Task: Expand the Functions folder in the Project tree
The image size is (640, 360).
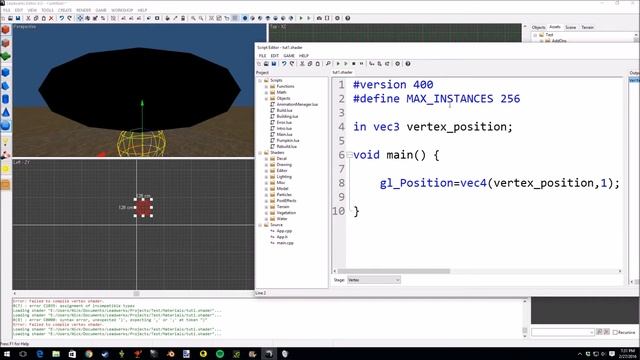Action: tap(267, 87)
